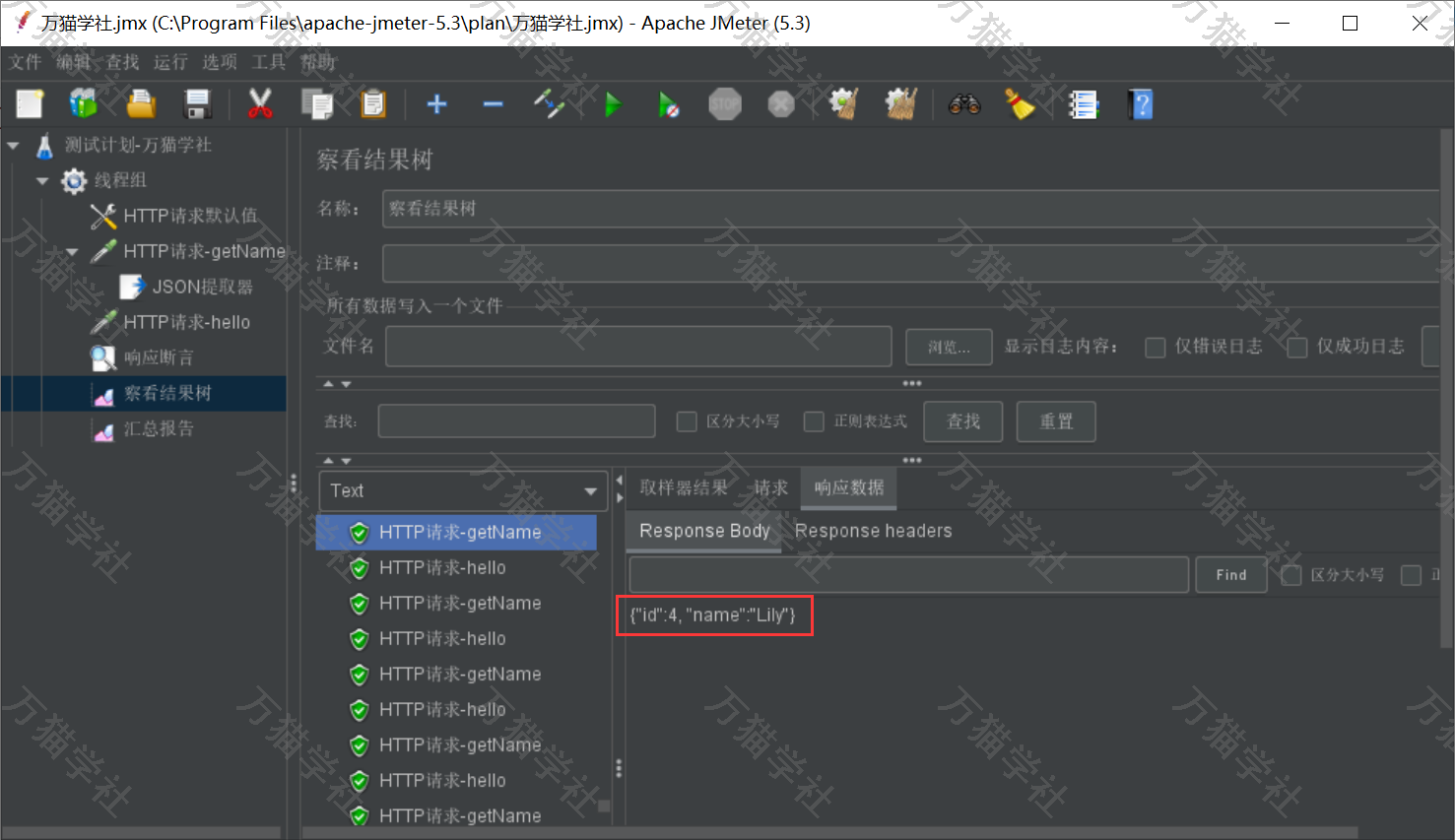Screen dimensions: 1455x840
Task: Select the Response Body tab
Action: [704, 531]
